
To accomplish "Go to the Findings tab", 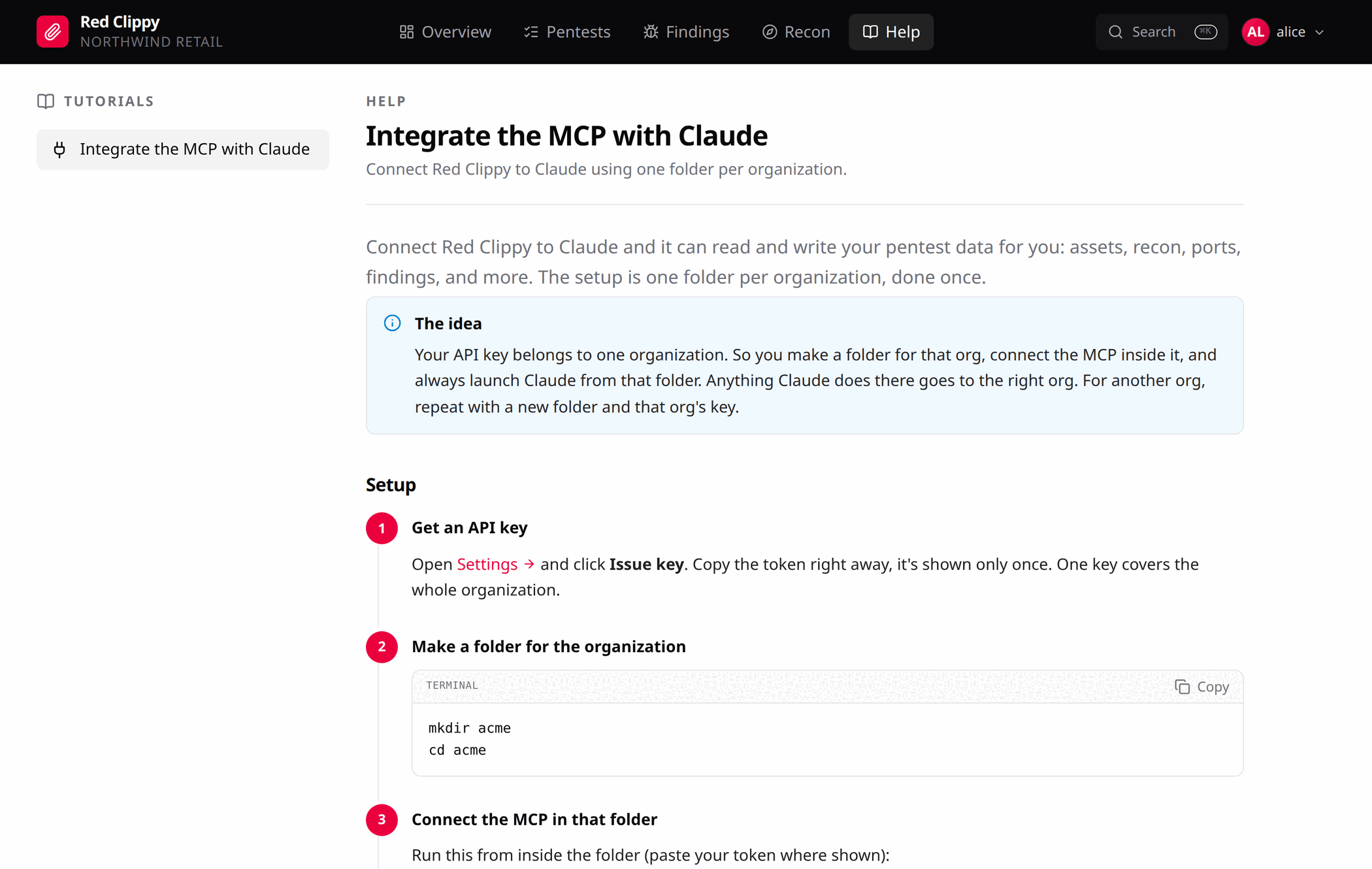I will click(686, 32).
